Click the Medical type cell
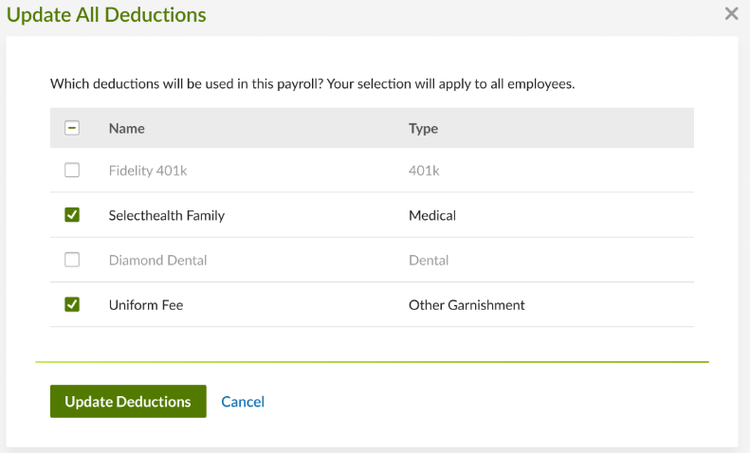Image resolution: width=750 pixels, height=453 pixels. click(432, 215)
